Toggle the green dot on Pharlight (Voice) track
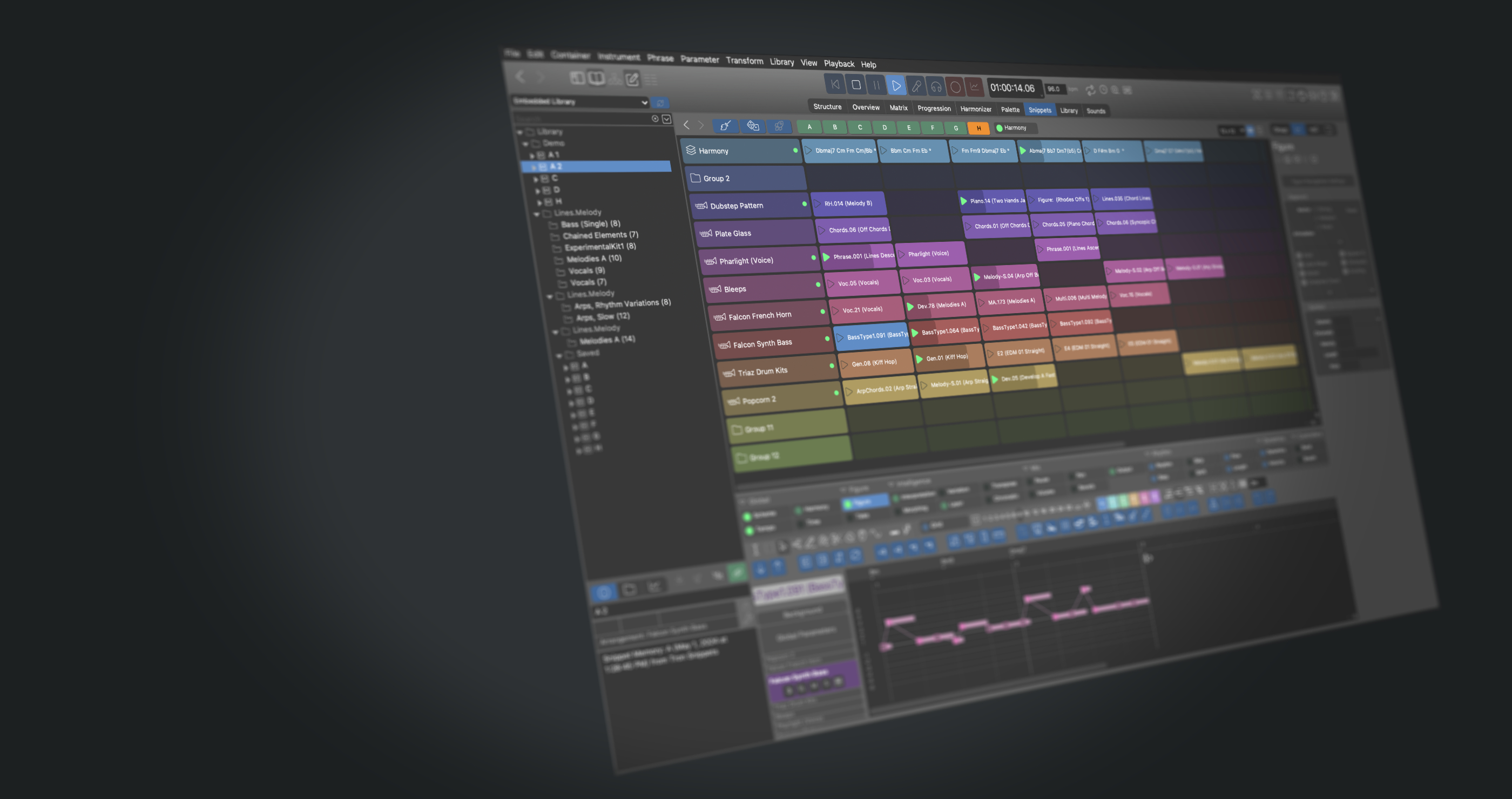 (814, 258)
